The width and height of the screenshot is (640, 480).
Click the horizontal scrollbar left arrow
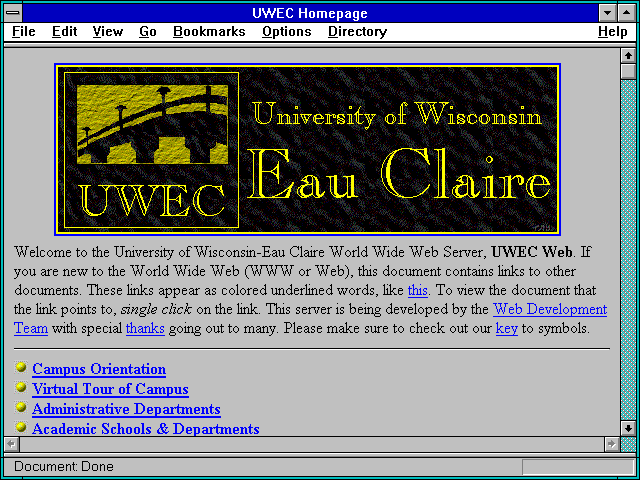point(11,444)
